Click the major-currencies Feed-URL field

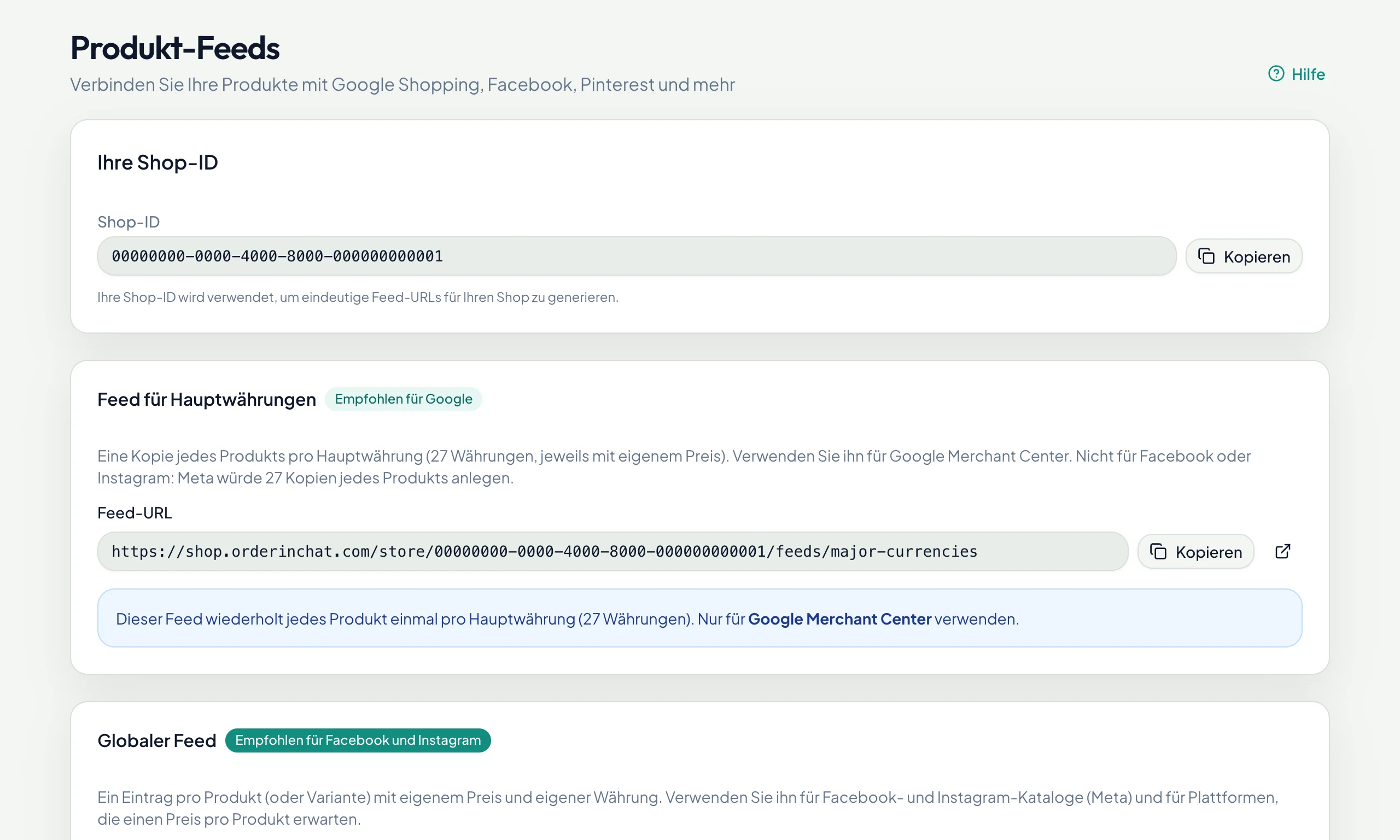click(613, 551)
